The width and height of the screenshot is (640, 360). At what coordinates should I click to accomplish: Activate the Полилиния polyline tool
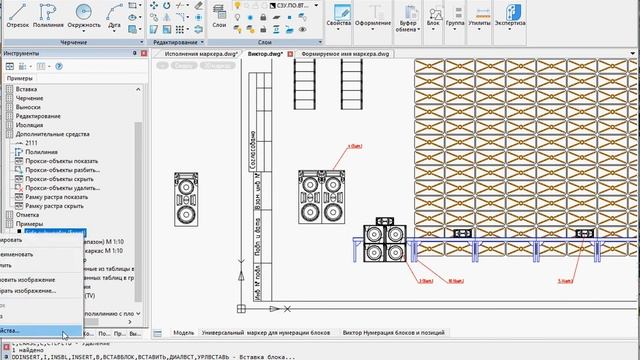pyautogui.click(x=48, y=16)
